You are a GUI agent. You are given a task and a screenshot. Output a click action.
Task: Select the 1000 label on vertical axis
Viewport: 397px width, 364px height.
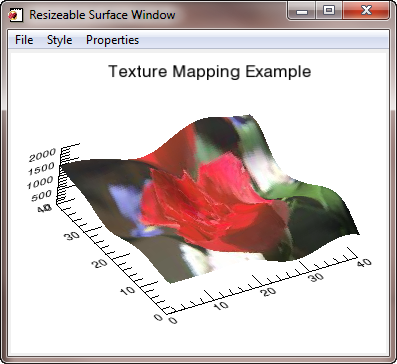click(x=40, y=183)
